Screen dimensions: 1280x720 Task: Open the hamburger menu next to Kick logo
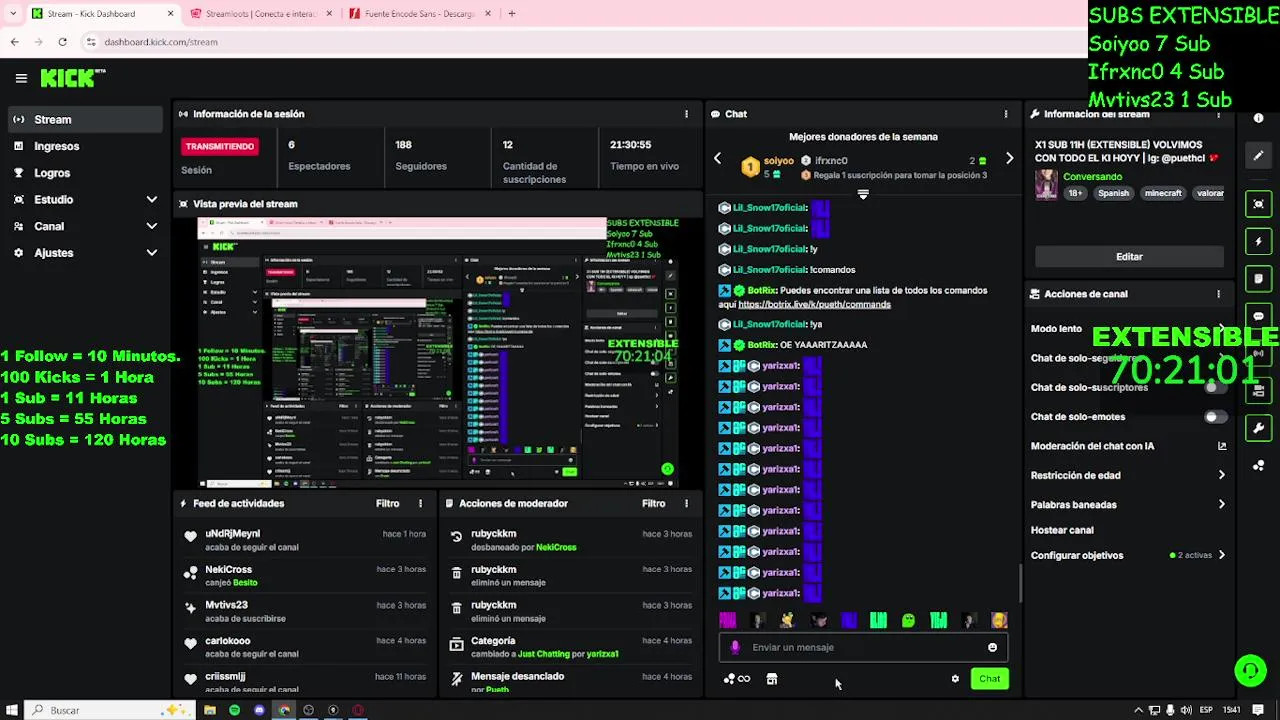21,78
